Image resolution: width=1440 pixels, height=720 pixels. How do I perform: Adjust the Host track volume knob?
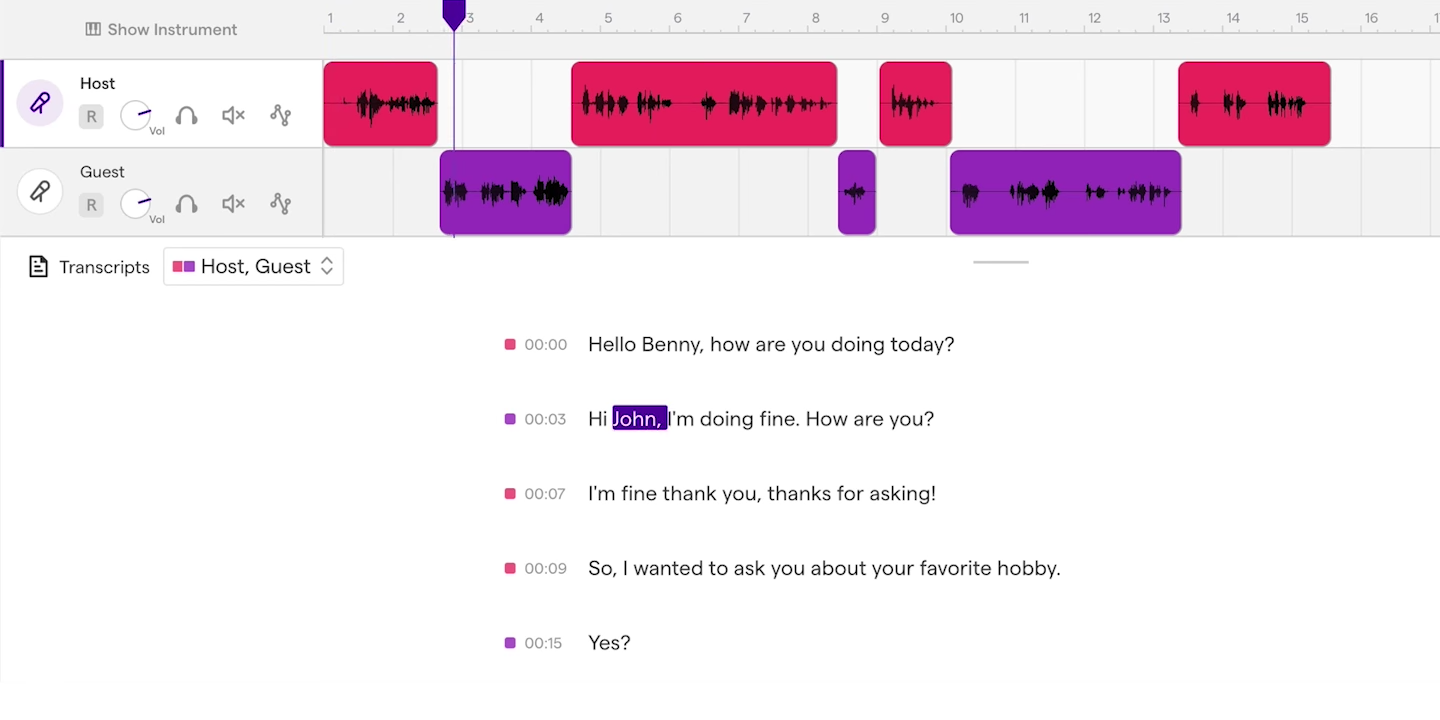pos(135,116)
